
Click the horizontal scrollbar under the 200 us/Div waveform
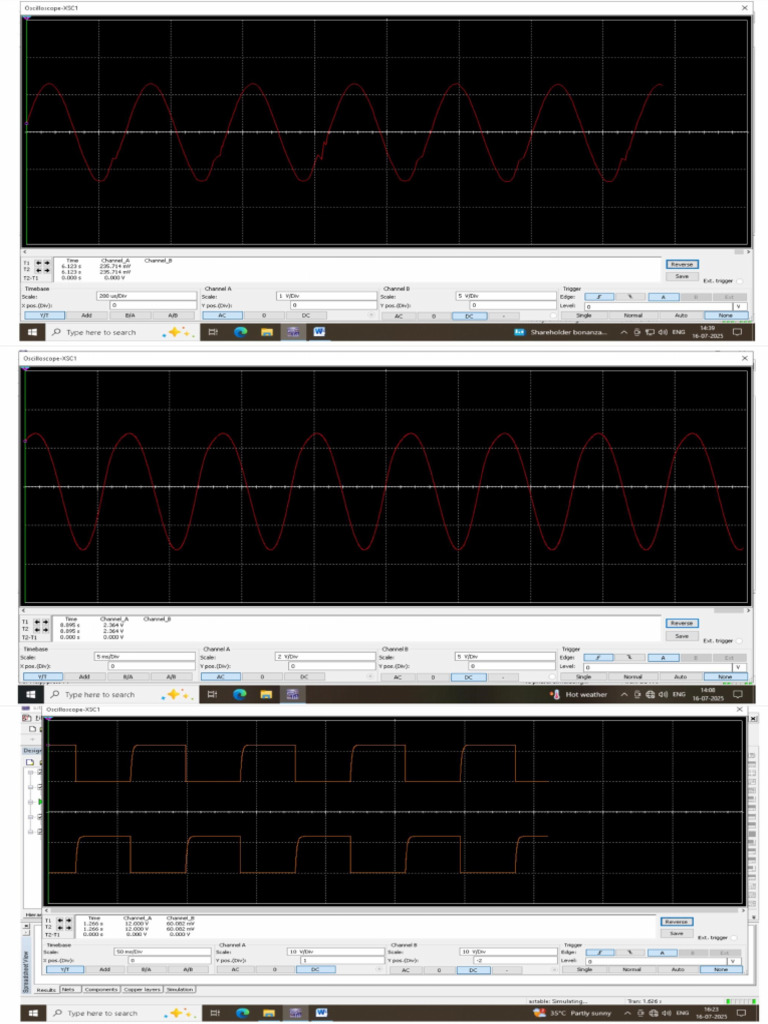[387, 251]
